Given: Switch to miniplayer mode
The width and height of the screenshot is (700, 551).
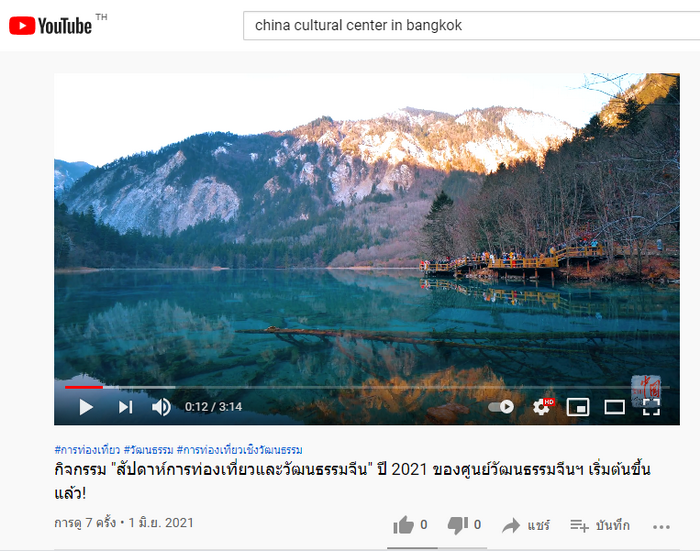Looking at the screenshot, I should [x=578, y=407].
